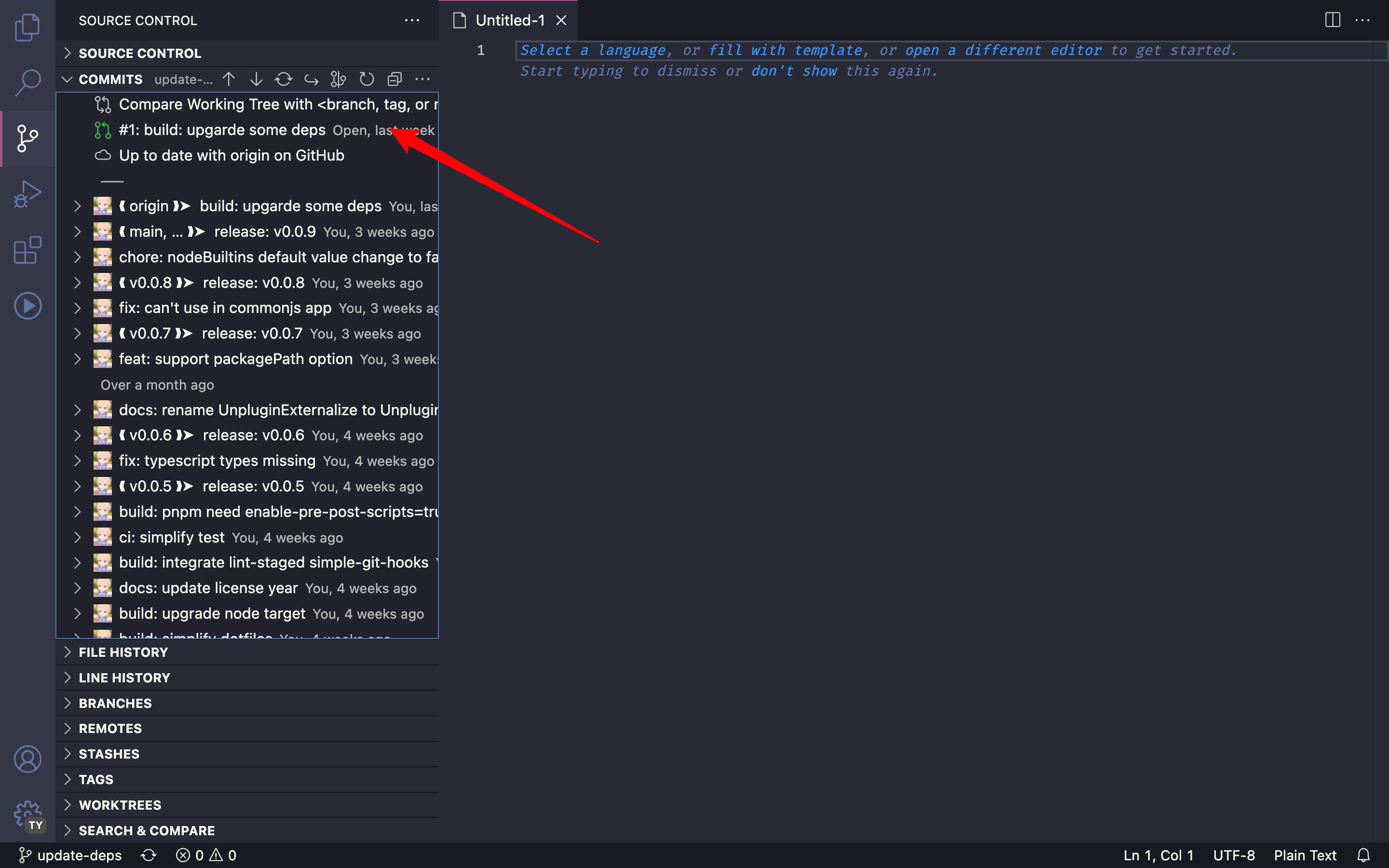Expand the FILE HISTORY section
1389x868 pixels.
68,651
